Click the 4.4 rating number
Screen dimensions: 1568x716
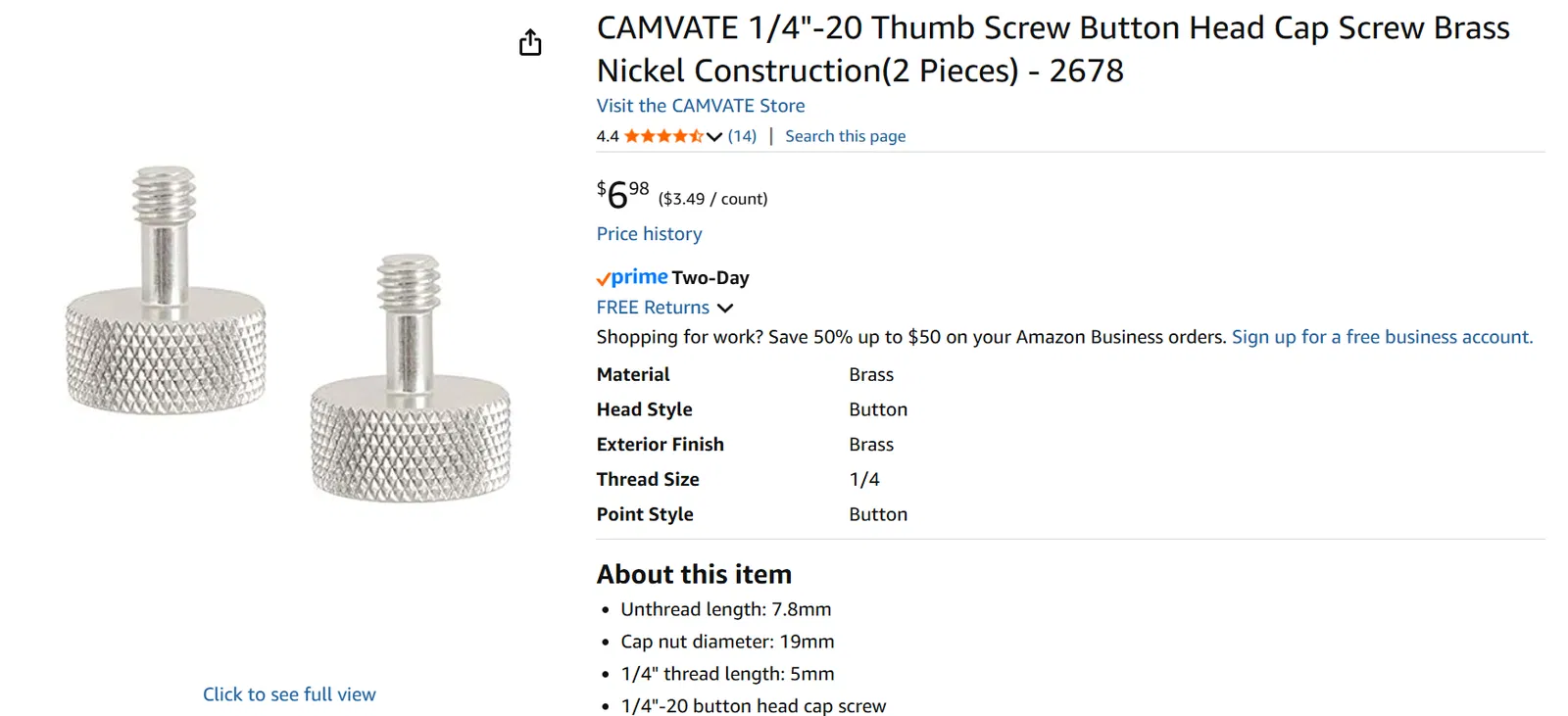[x=608, y=136]
